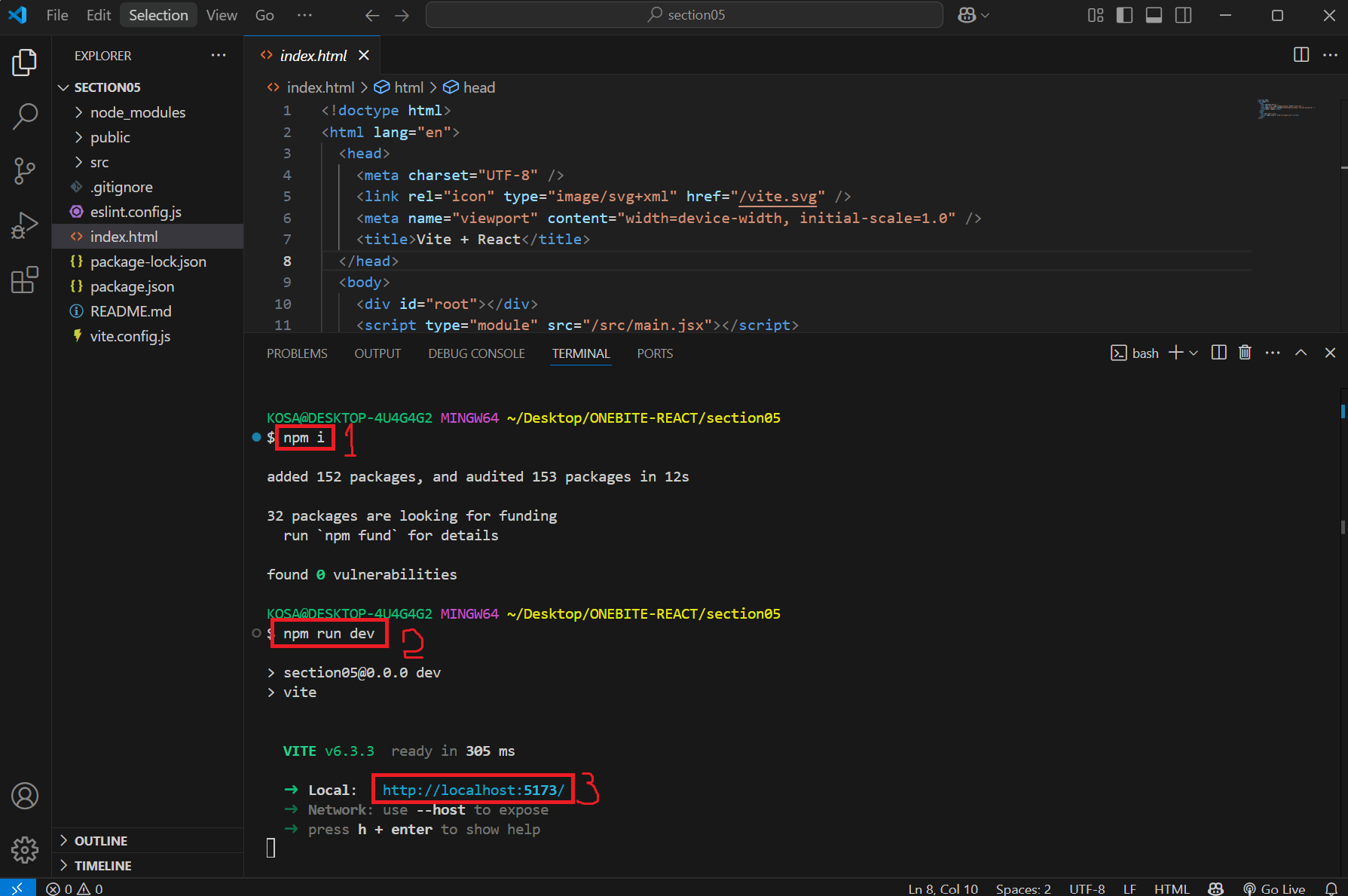Open the Accounts menu icon
1348x896 pixels.
pos(25,796)
